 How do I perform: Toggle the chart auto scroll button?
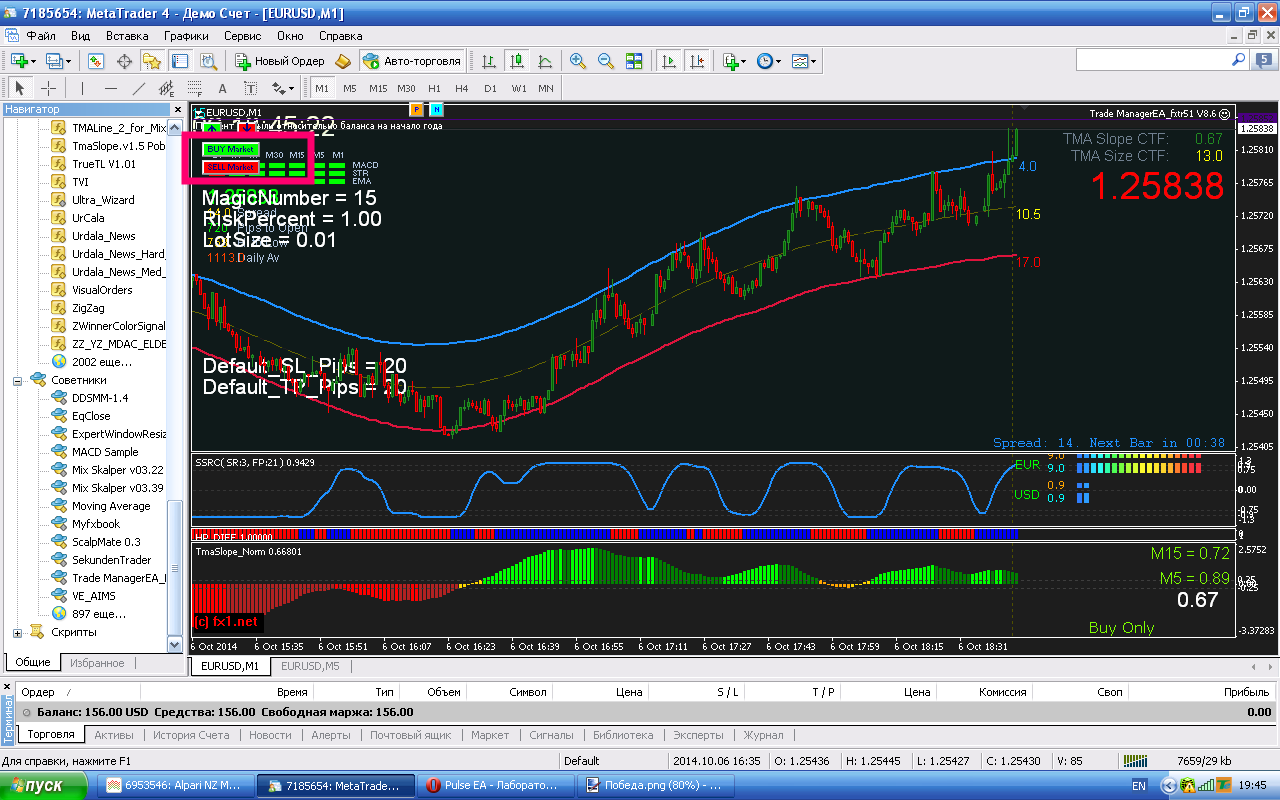click(667, 61)
